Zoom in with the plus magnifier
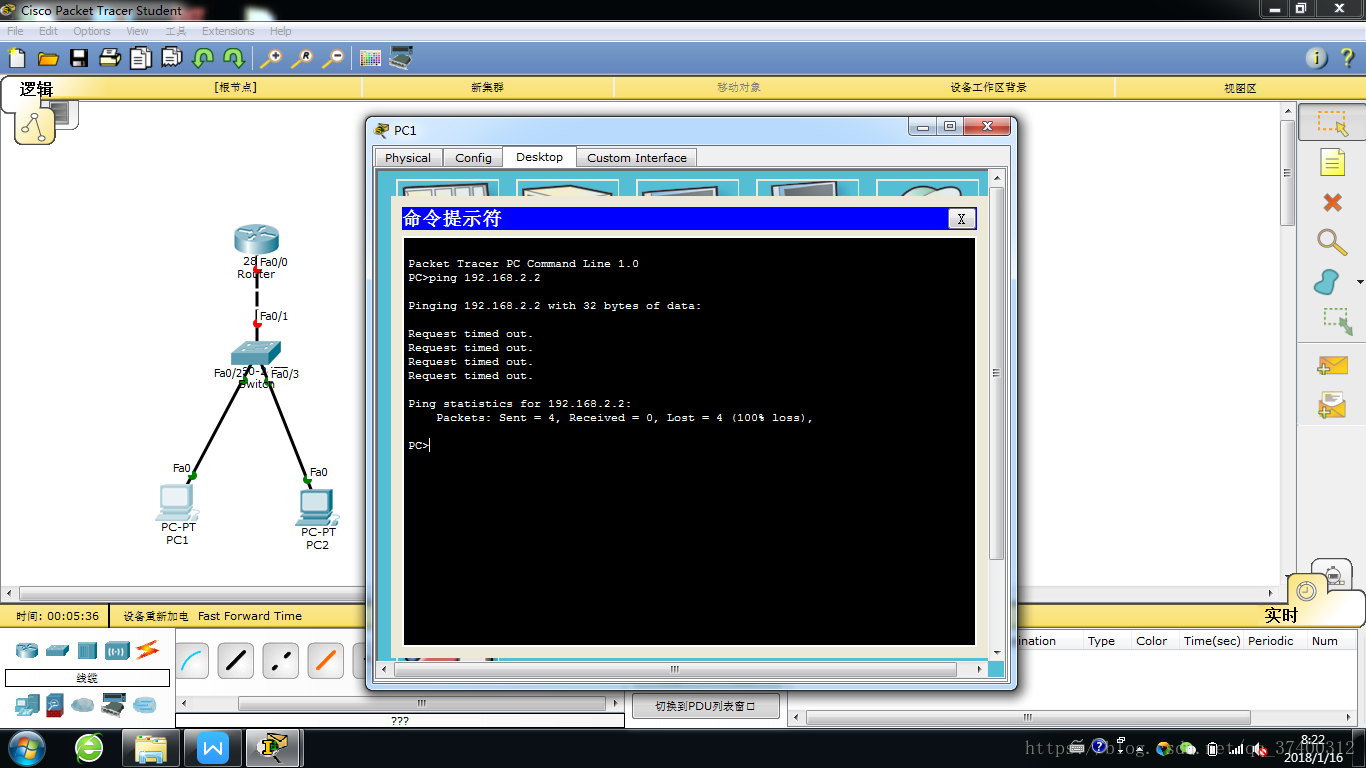The height and width of the screenshot is (768, 1366). click(270, 58)
